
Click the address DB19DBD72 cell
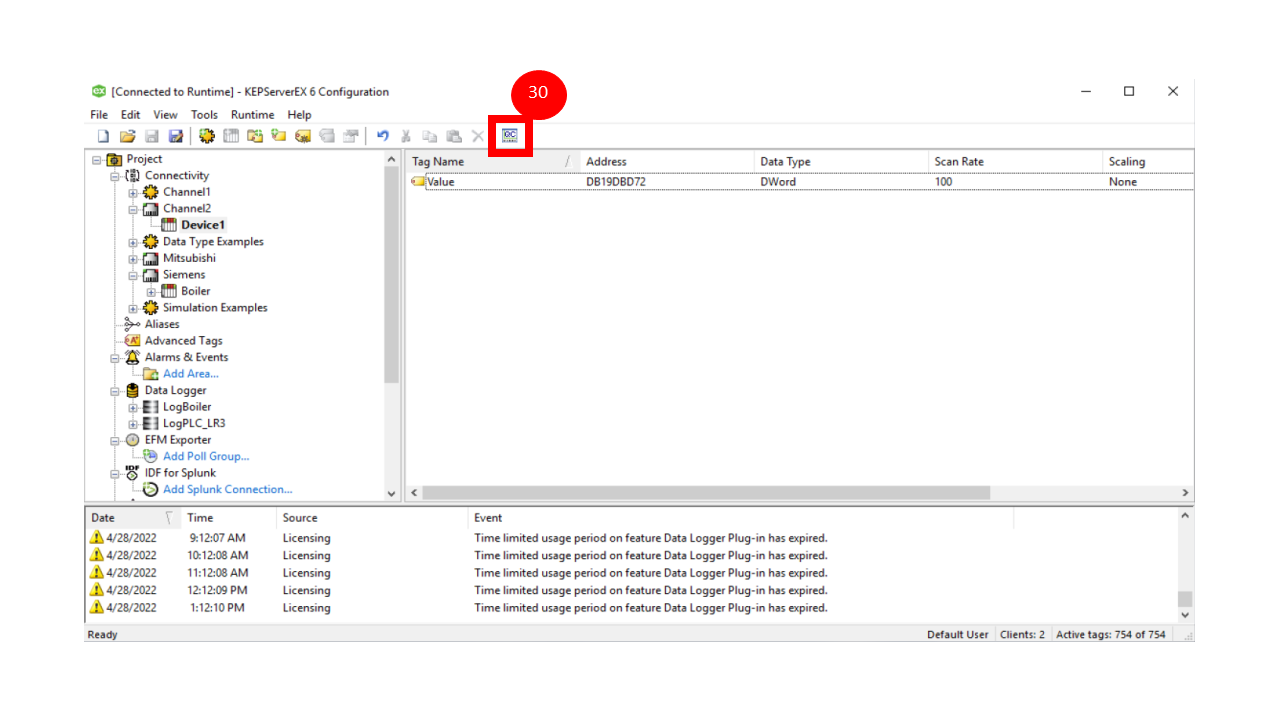pyautogui.click(x=616, y=182)
